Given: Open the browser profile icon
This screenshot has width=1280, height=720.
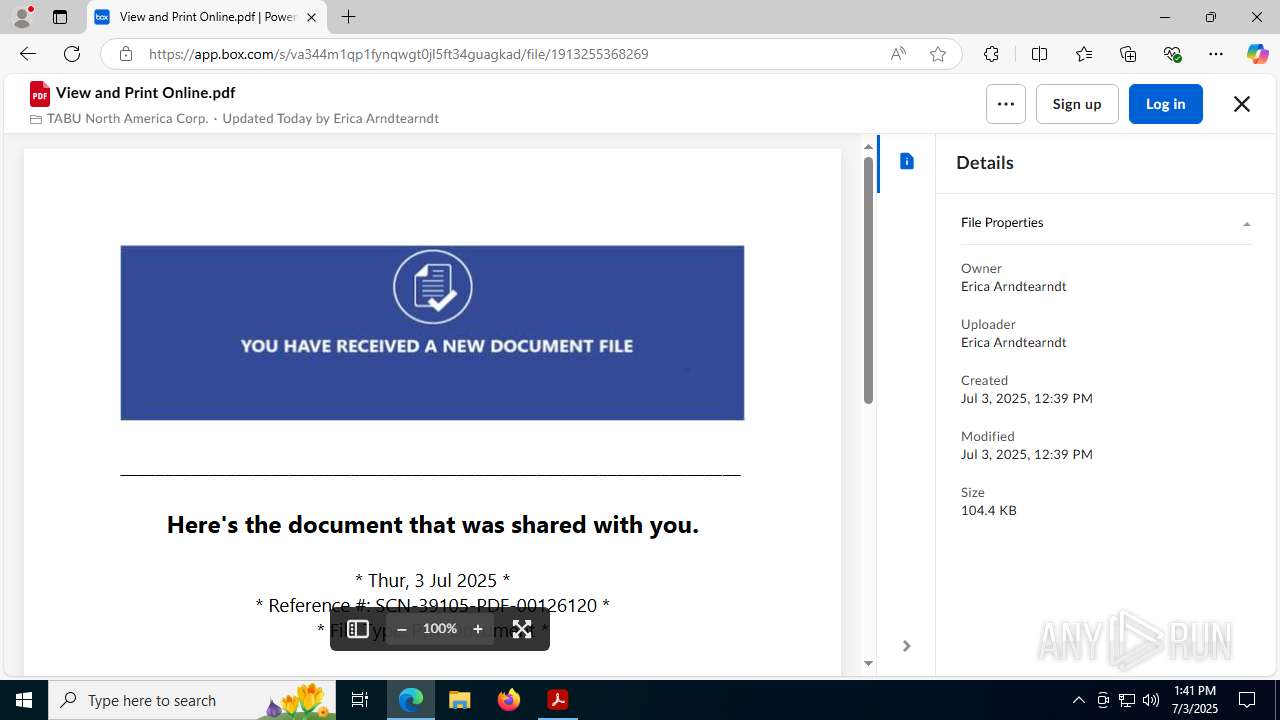Looking at the screenshot, I should point(22,17).
